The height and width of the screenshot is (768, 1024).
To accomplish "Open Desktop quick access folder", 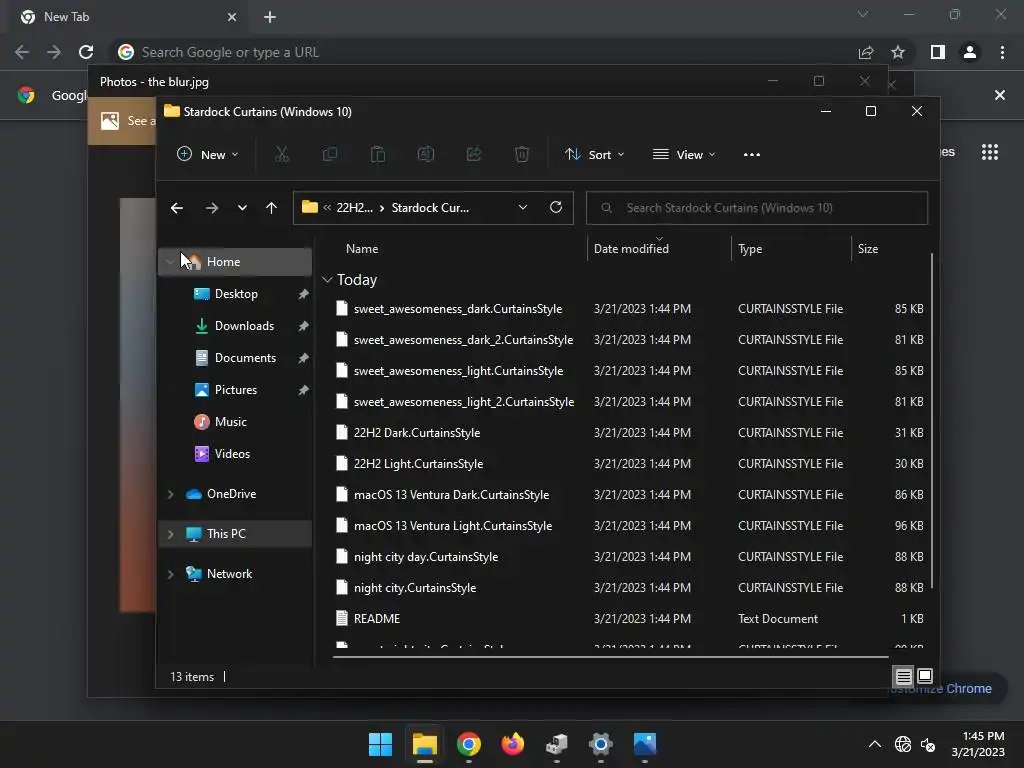I will coord(235,294).
